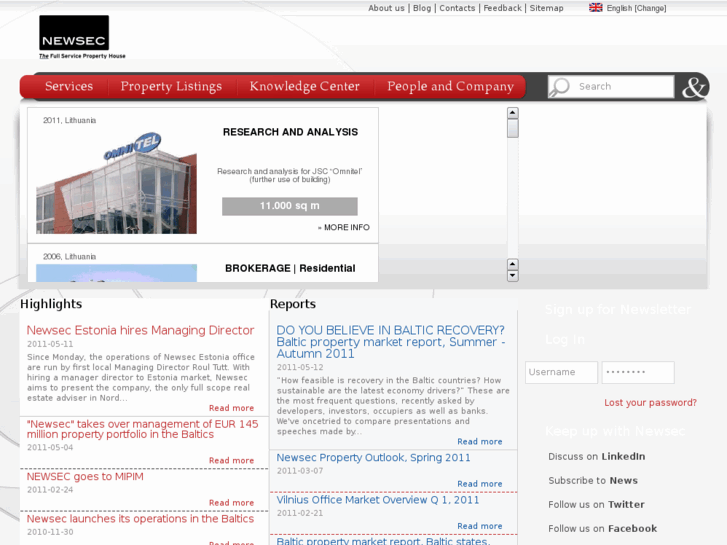
Task: Click the UK flag language icon
Action: click(x=595, y=7)
